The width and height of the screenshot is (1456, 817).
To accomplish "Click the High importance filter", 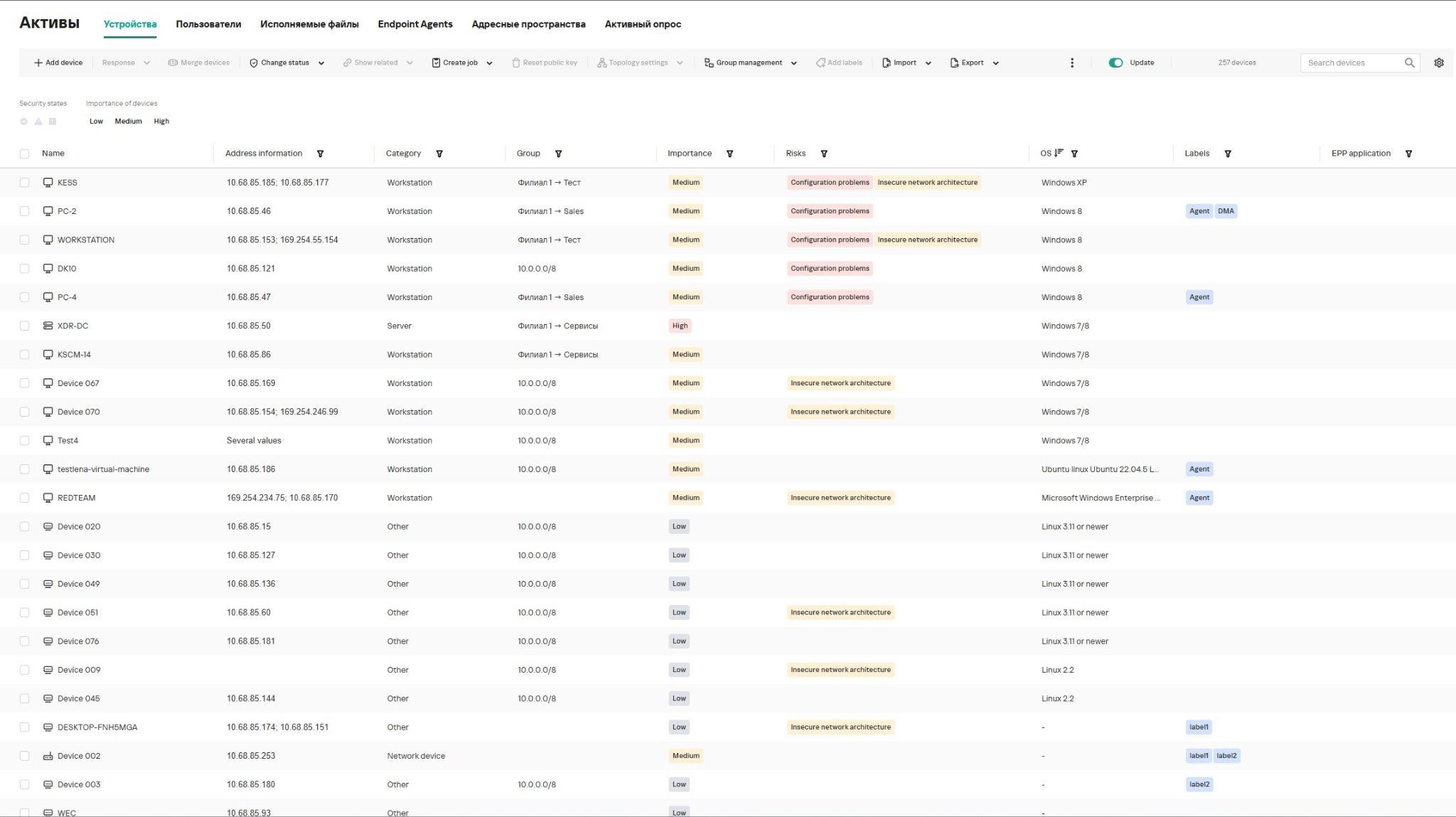I will click(161, 122).
